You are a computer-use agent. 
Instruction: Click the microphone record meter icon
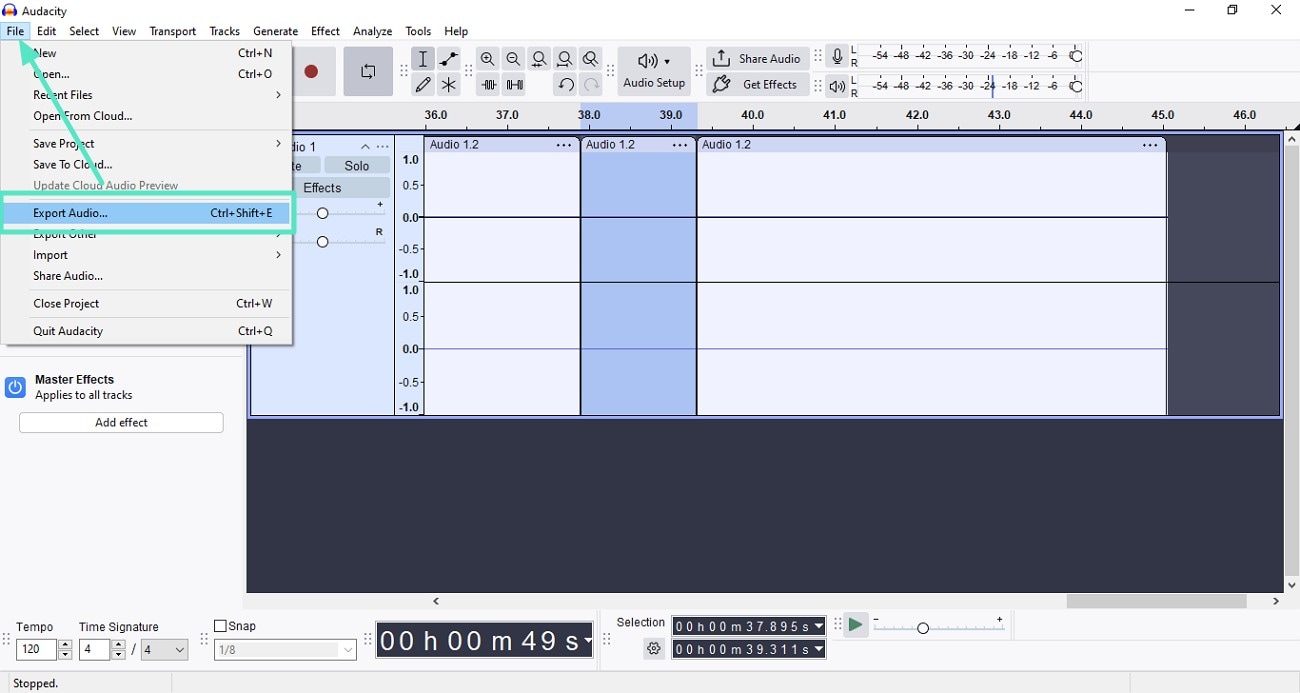point(837,57)
